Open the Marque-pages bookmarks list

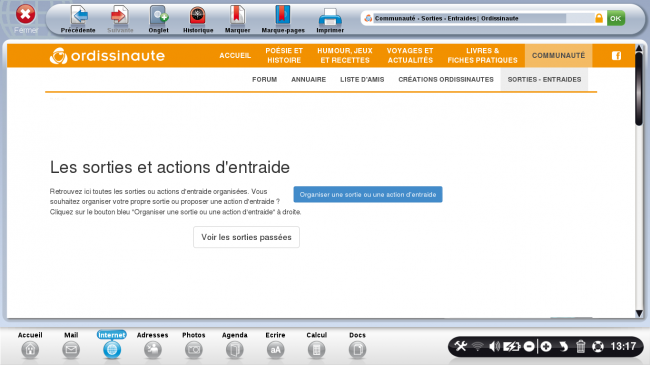tap(283, 19)
